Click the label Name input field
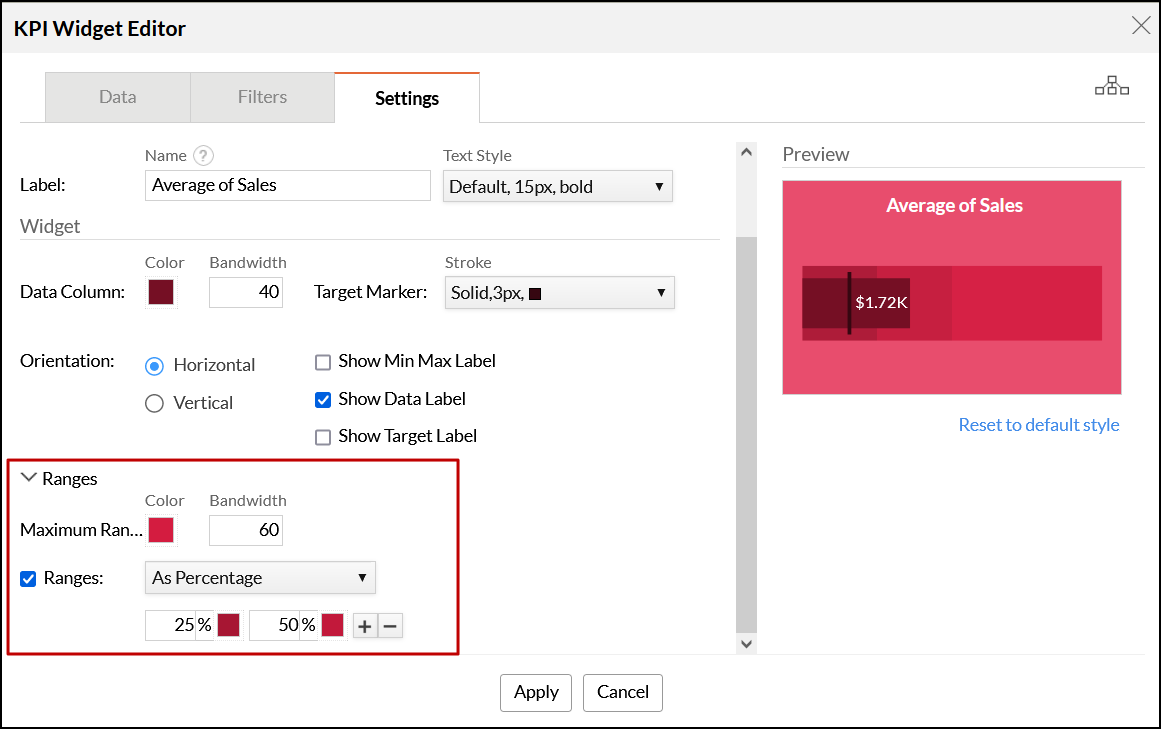The width and height of the screenshot is (1161, 729). tap(287, 185)
